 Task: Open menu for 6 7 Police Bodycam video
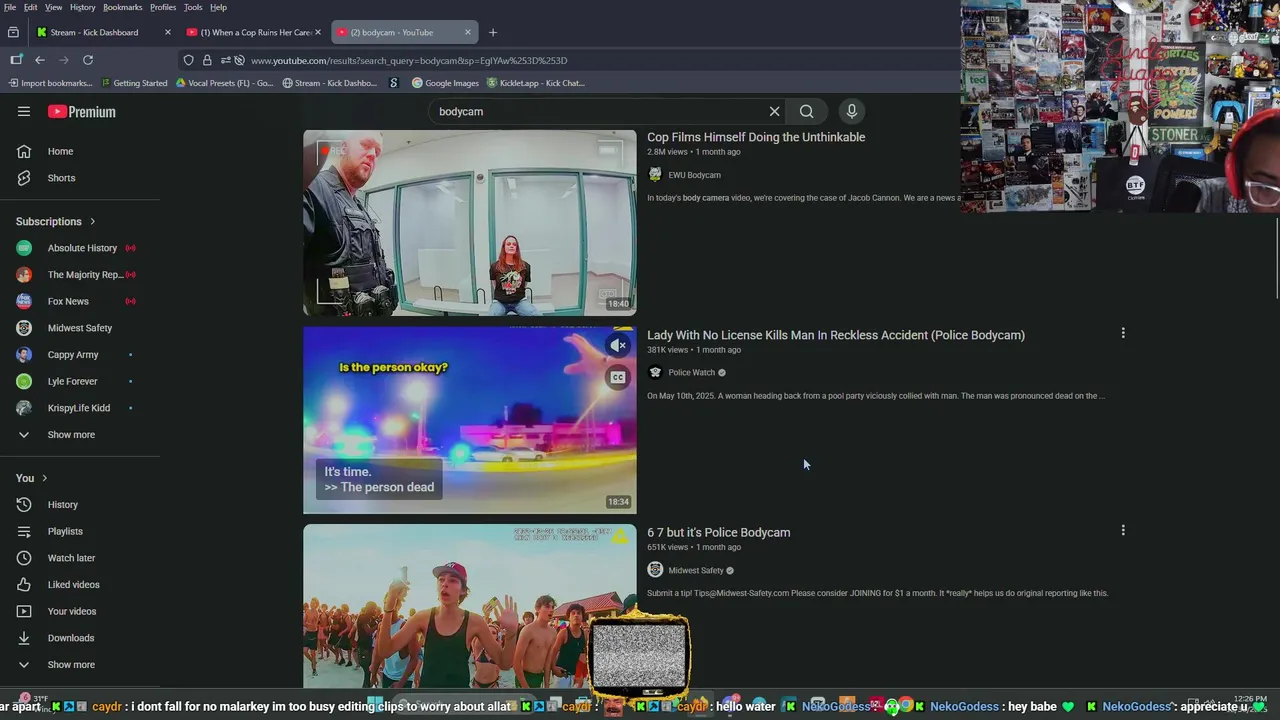point(1123,531)
